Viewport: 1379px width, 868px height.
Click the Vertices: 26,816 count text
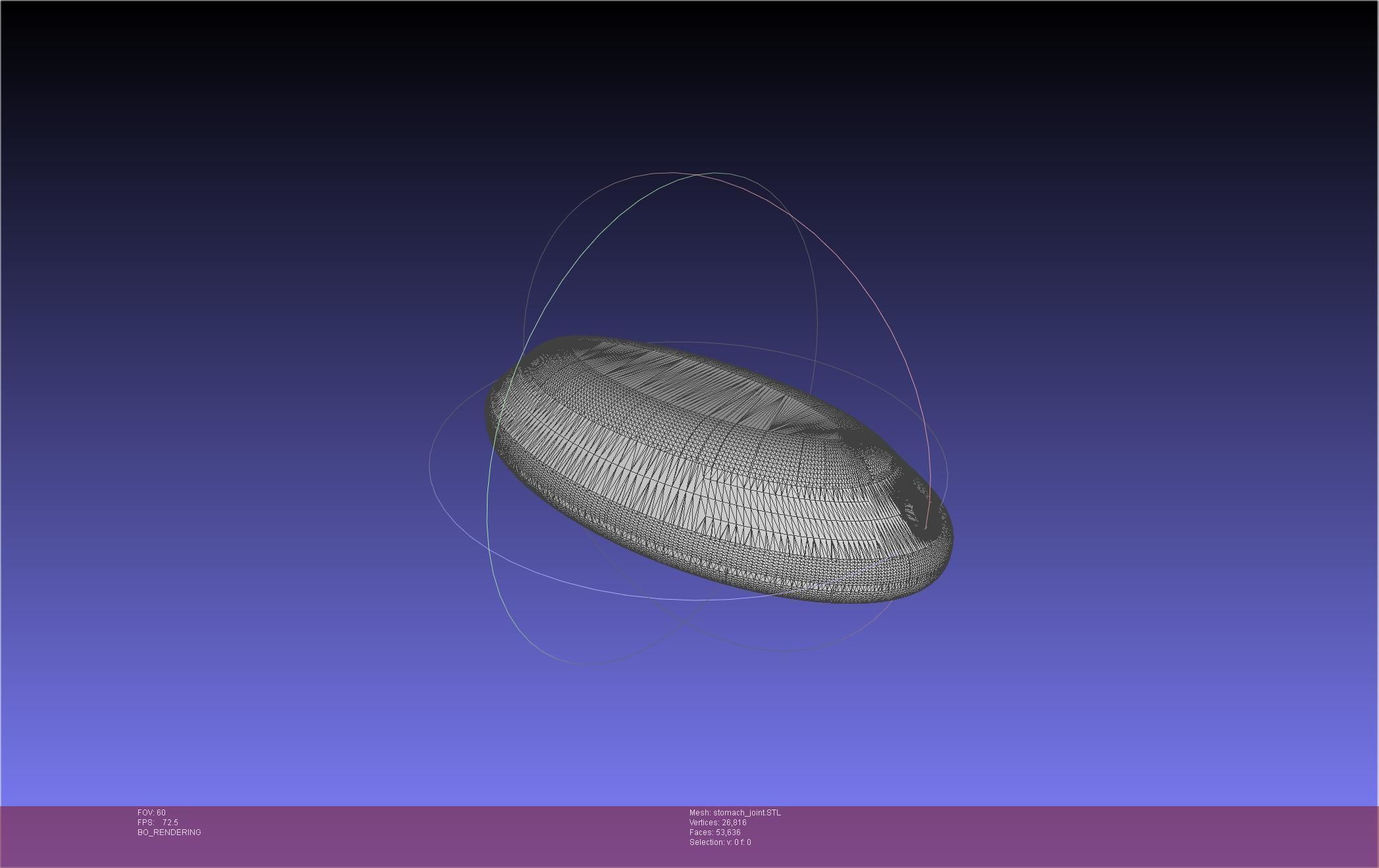point(717,823)
